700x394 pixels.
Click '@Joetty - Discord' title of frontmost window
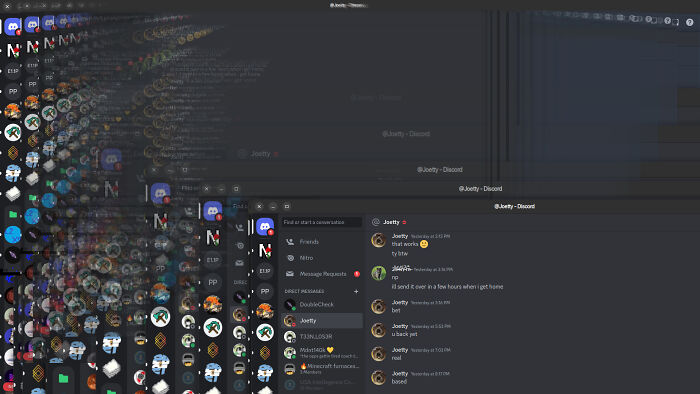[x=514, y=206]
